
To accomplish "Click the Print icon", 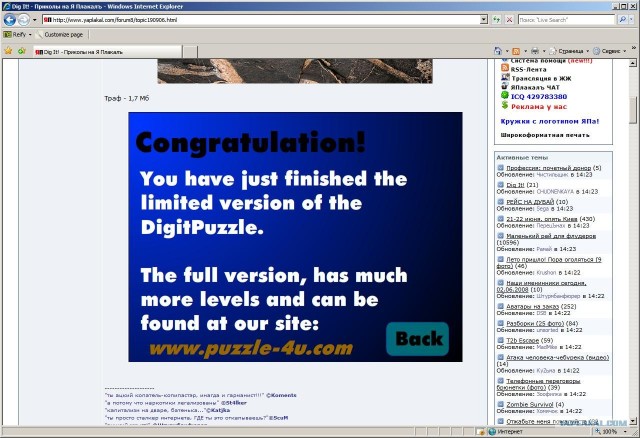I will point(535,51).
